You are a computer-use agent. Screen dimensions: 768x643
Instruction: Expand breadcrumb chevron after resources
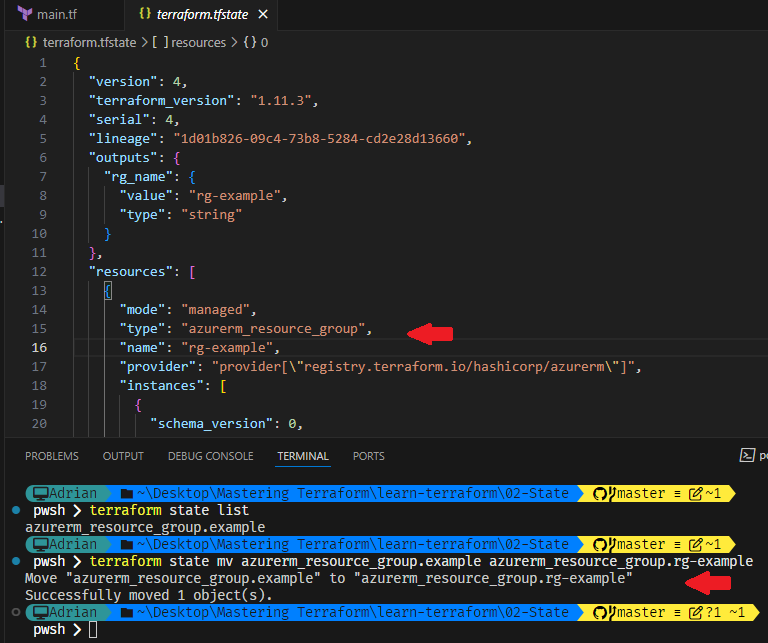click(x=234, y=43)
